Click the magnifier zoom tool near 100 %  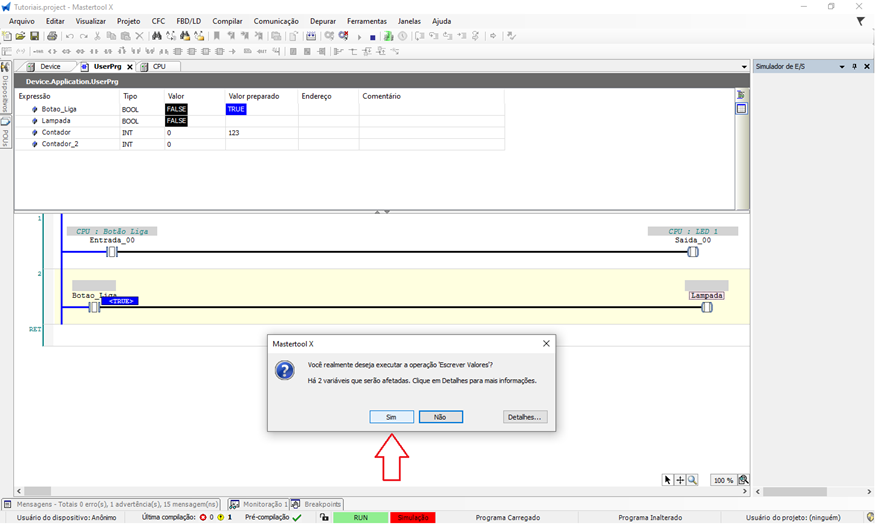coord(692,480)
